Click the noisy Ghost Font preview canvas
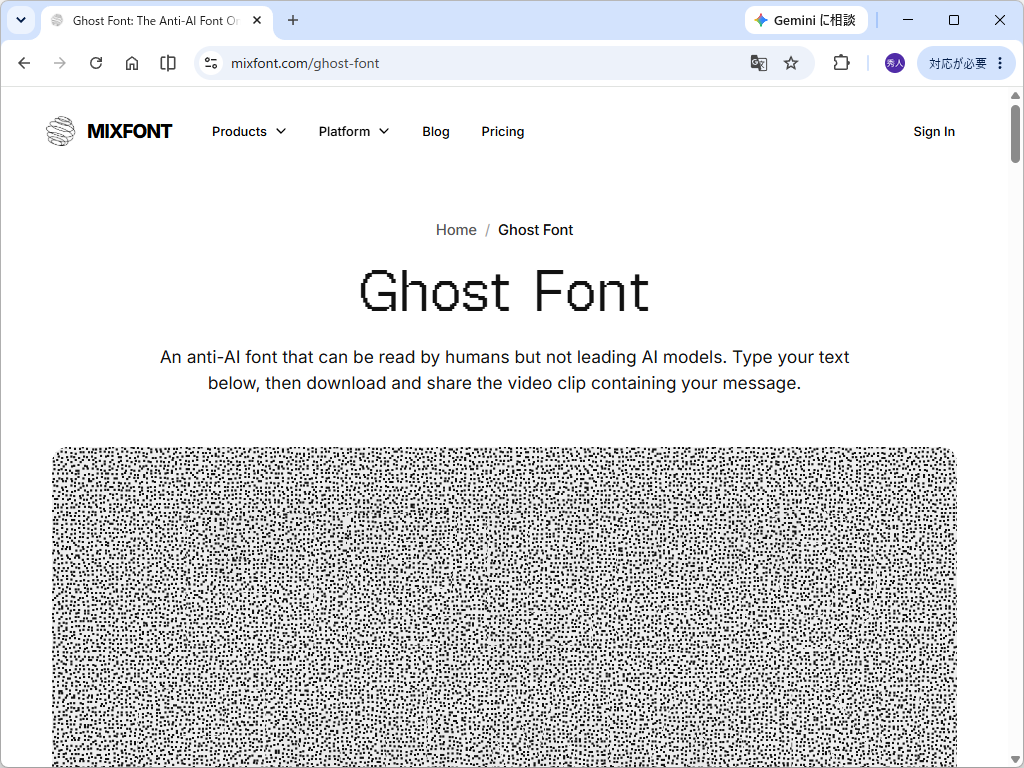 tap(504, 607)
